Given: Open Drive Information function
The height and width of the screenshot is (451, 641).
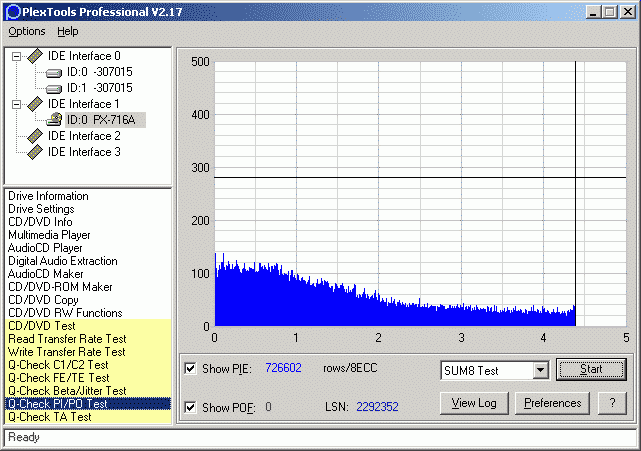Looking at the screenshot, I should click(48, 196).
